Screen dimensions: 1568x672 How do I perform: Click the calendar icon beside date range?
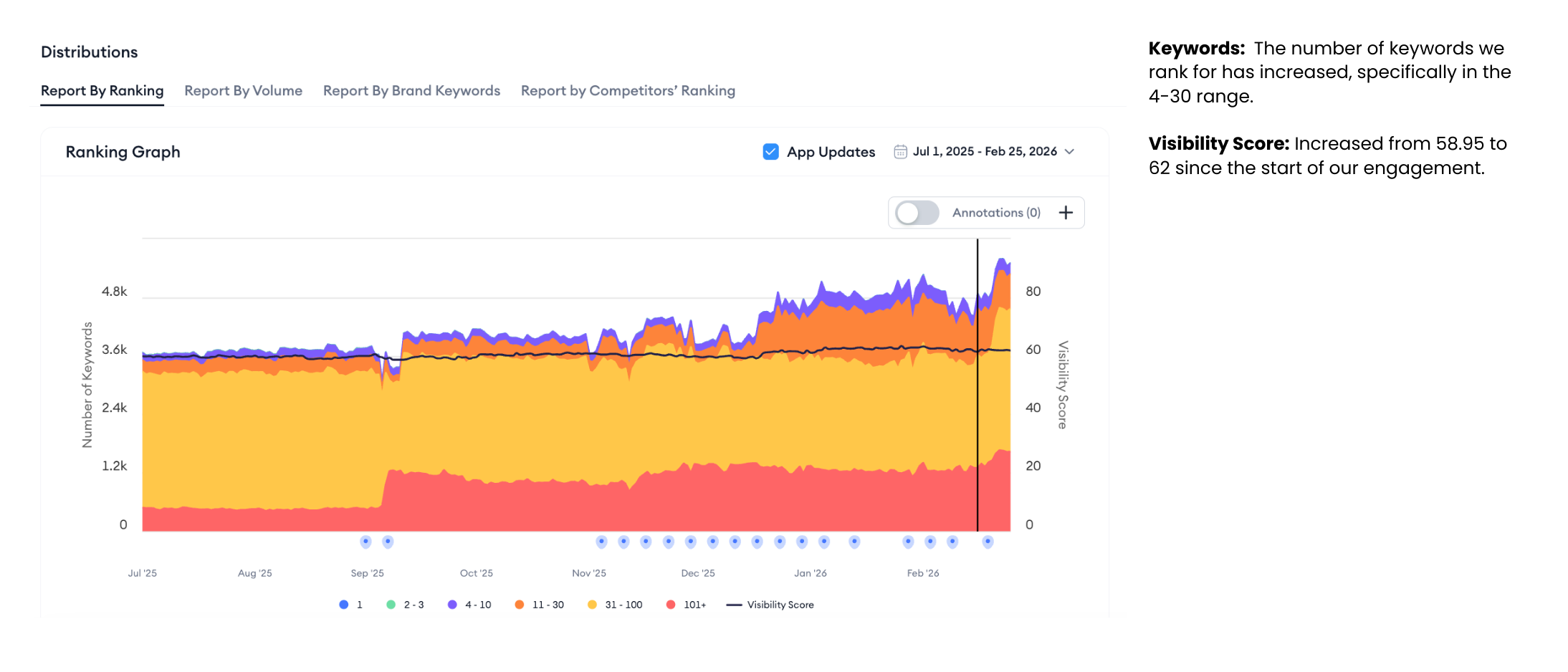(900, 152)
